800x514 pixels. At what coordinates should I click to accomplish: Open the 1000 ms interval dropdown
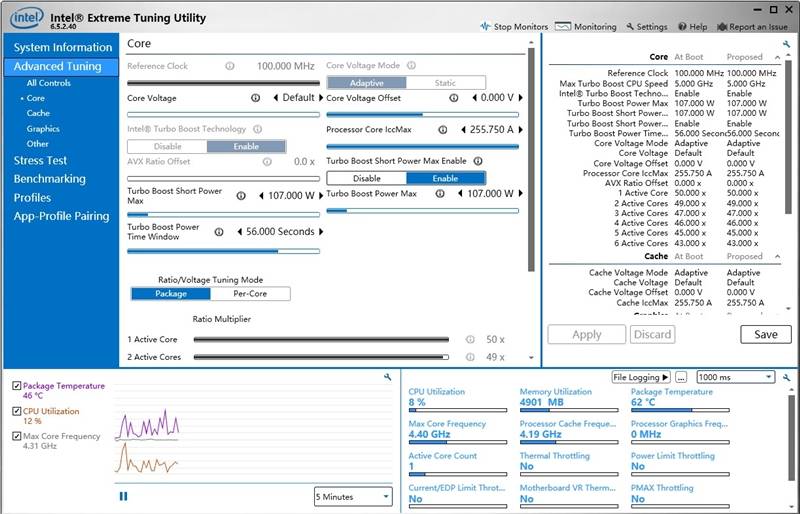736,377
